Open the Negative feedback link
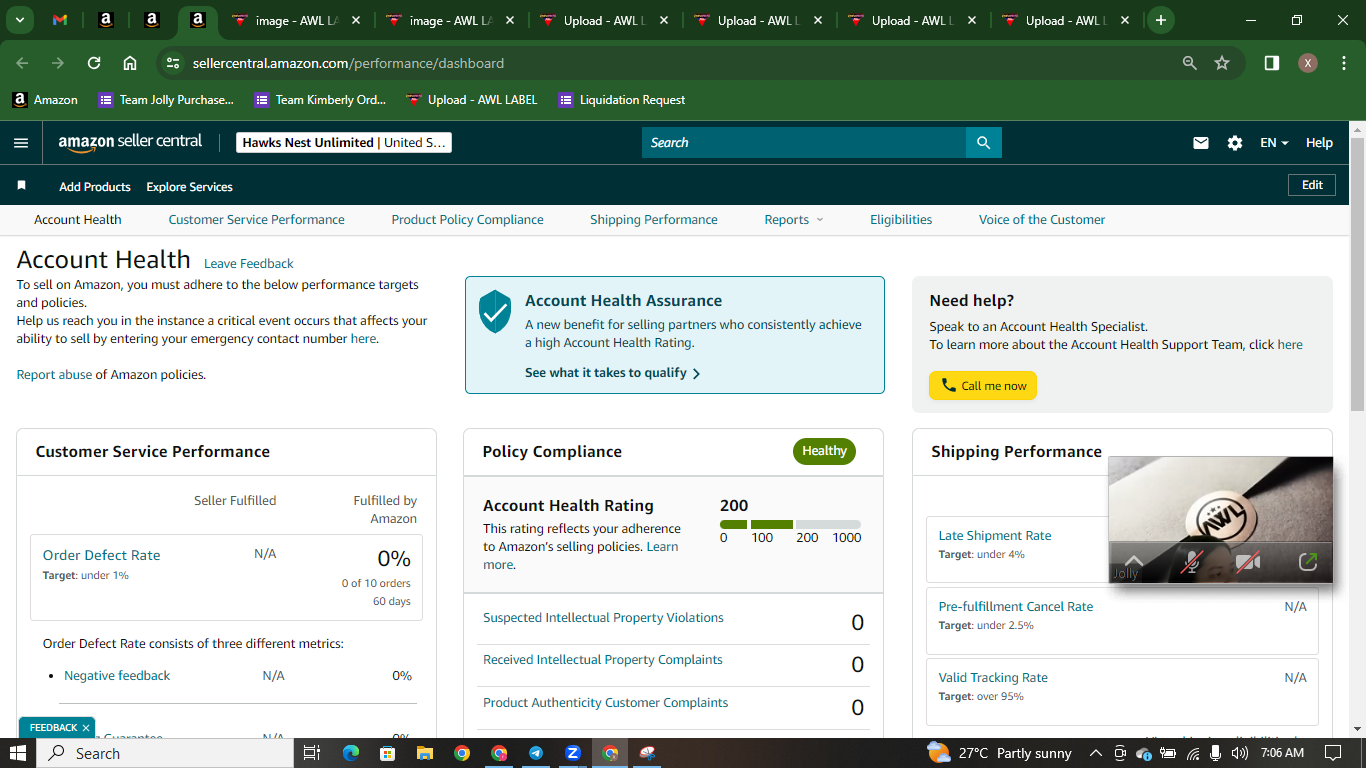 click(117, 676)
